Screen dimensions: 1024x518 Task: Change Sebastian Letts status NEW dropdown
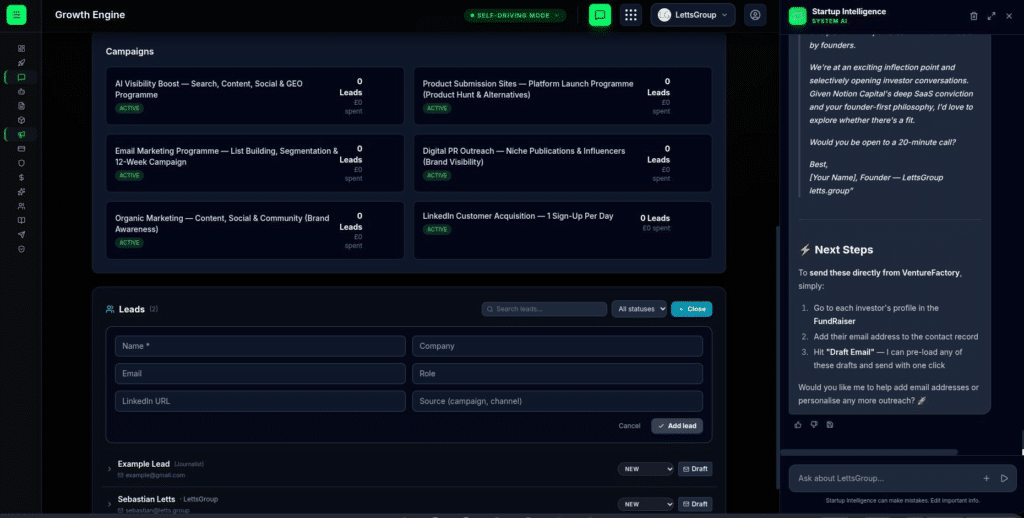click(x=645, y=504)
